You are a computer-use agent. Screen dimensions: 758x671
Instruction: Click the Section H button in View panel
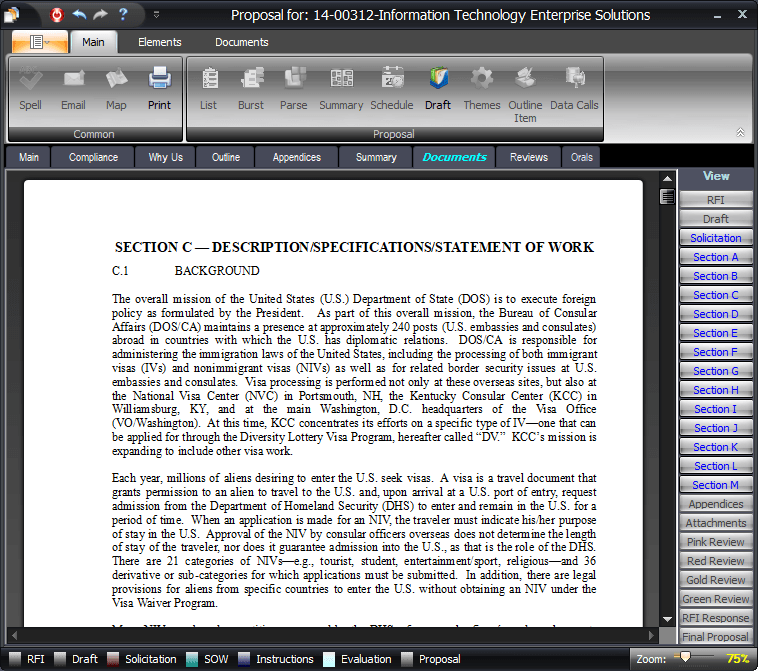[716, 390]
